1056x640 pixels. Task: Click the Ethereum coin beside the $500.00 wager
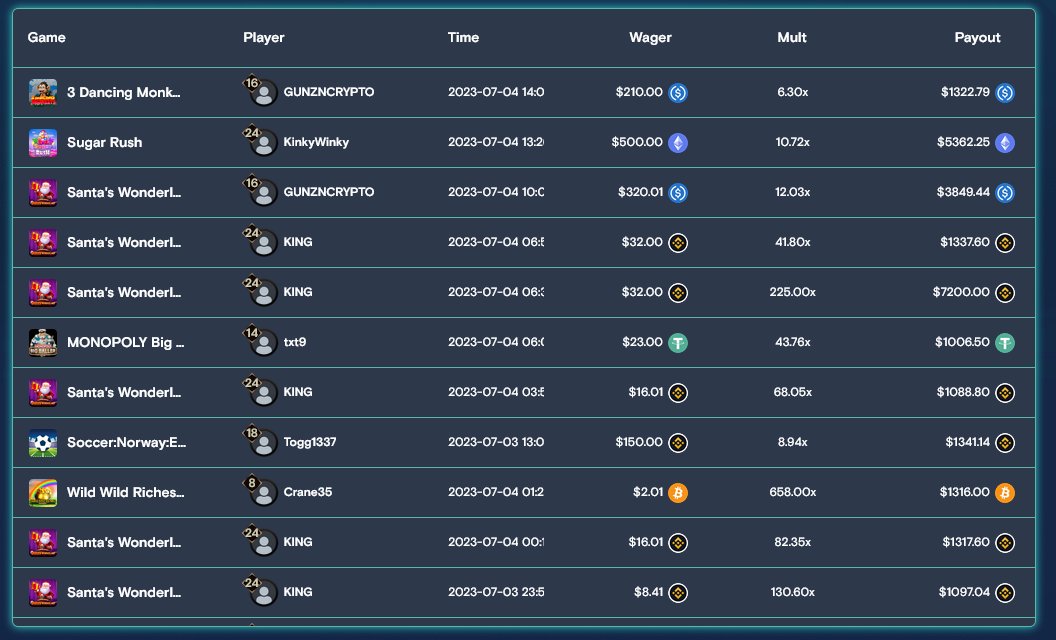coord(678,143)
